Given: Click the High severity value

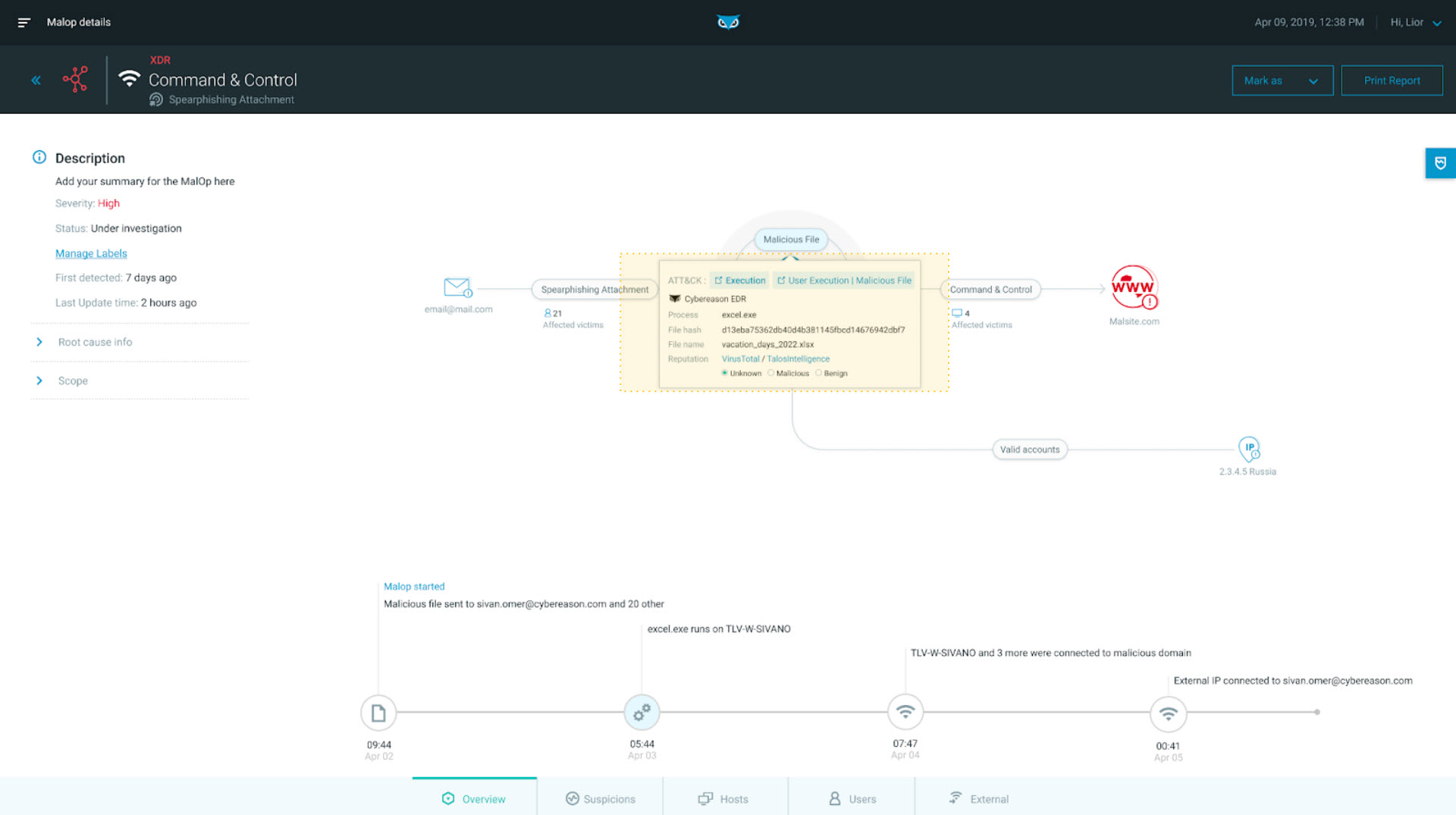Looking at the screenshot, I should pos(108,203).
